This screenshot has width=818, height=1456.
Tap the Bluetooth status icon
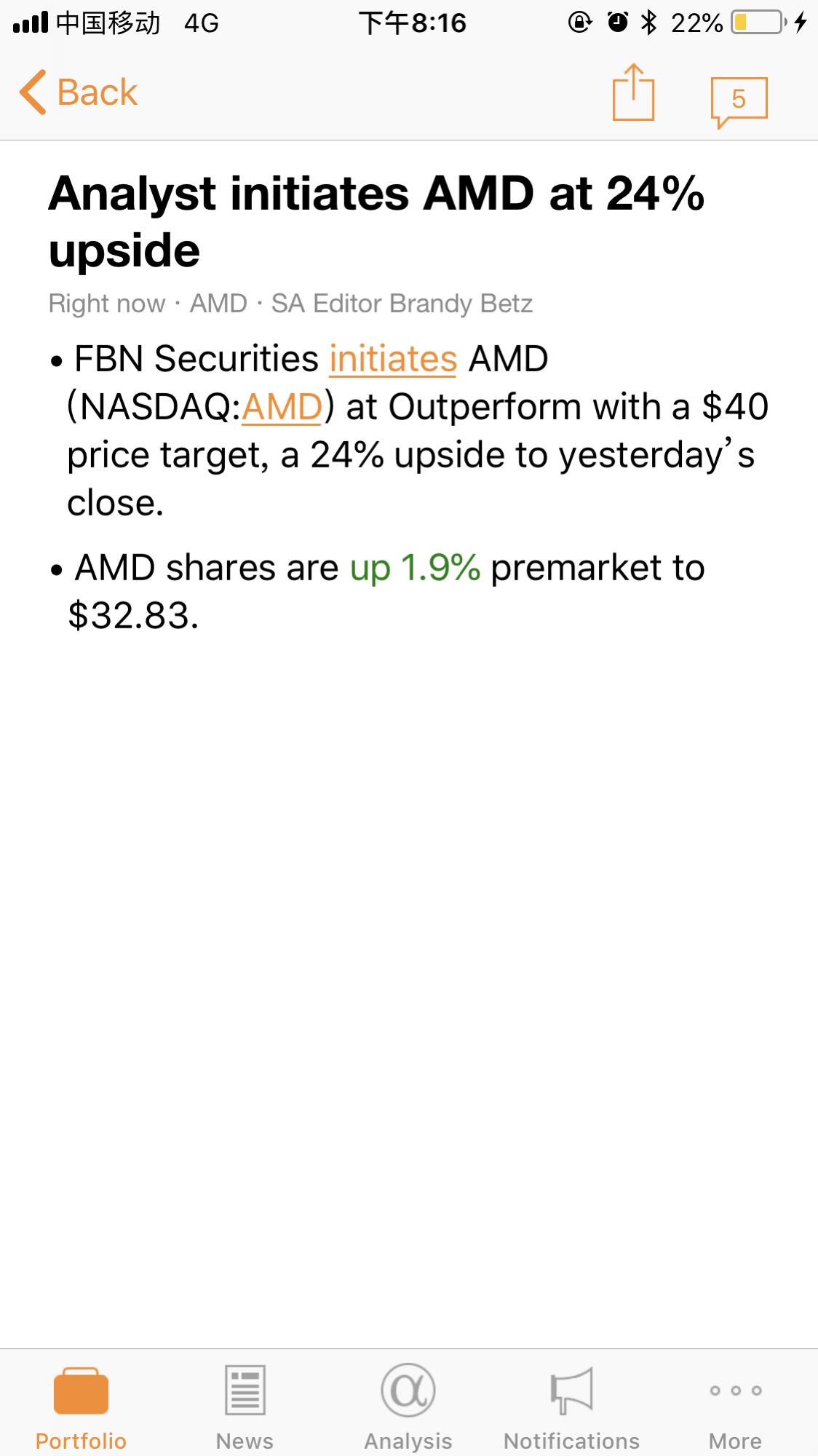[648, 23]
